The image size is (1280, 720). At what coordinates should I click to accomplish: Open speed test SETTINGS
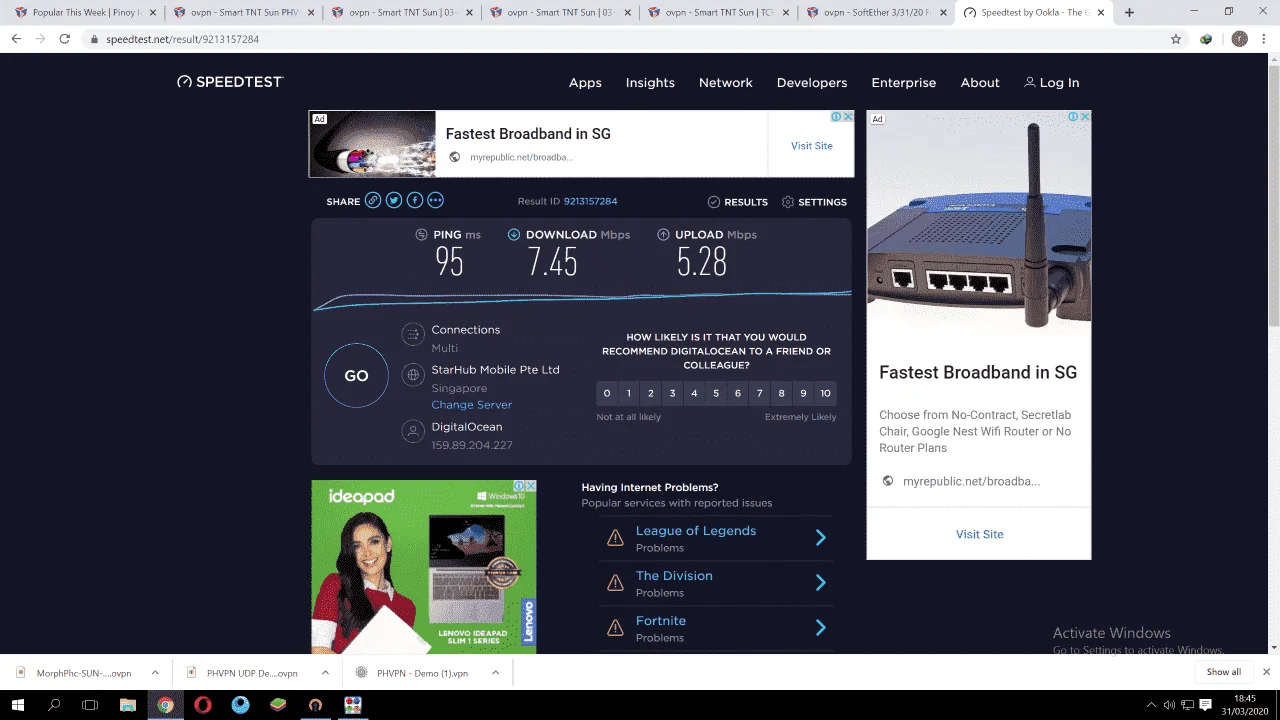(814, 202)
